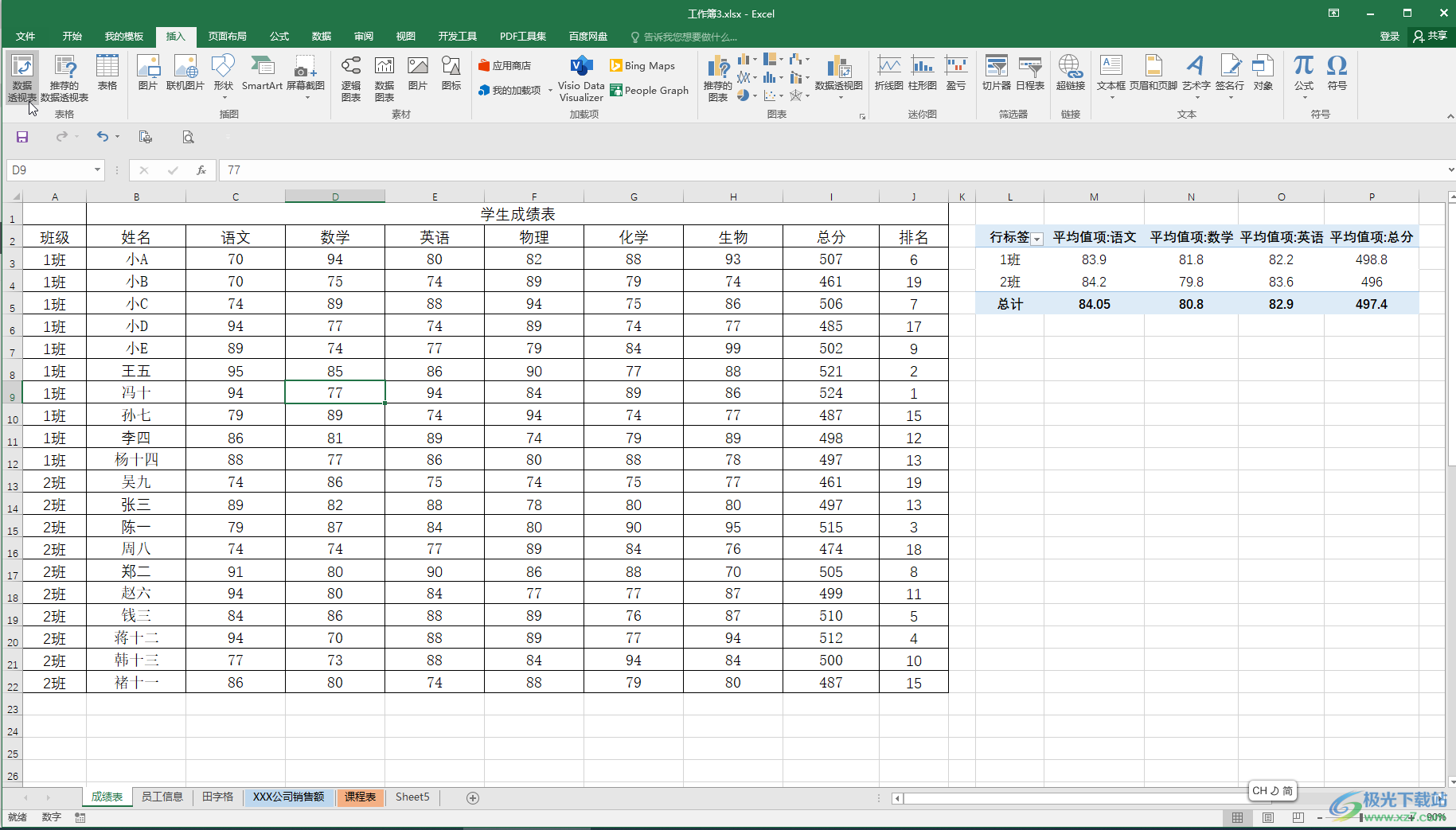The image size is (1456, 830).
Task: Expand the formula bar
Action: 1450,170
